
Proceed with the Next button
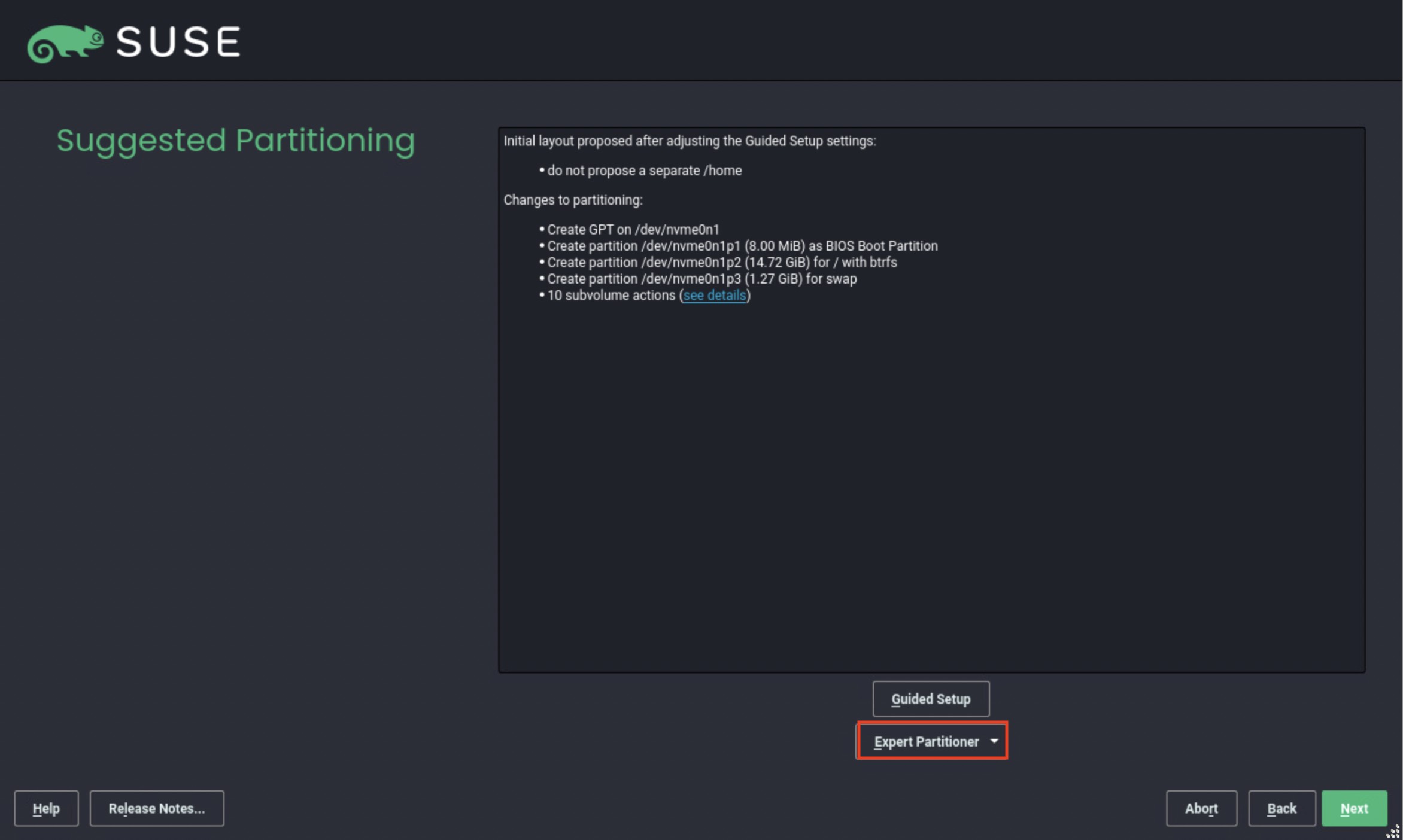pyautogui.click(x=1354, y=809)
